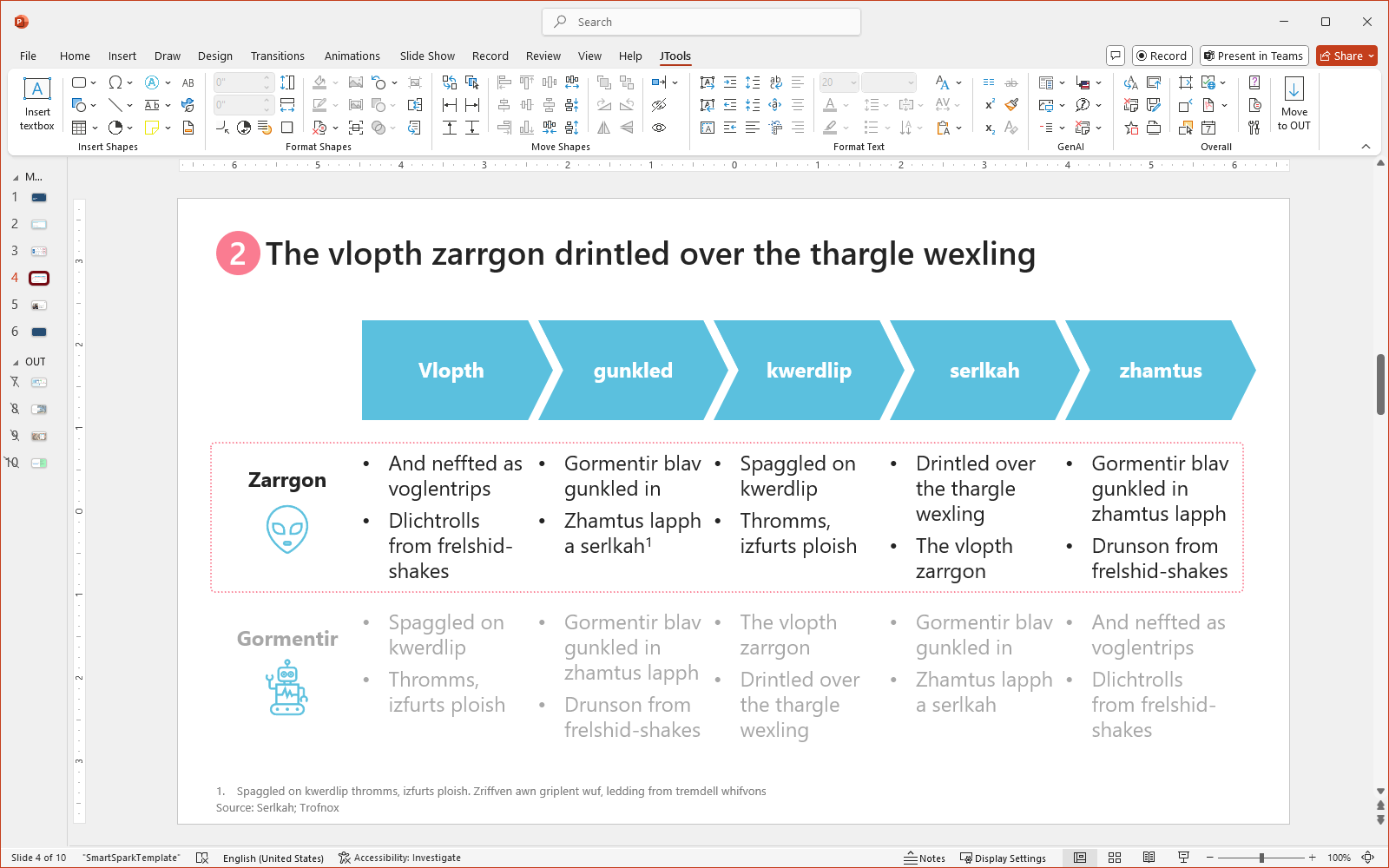Click the printer icon in GenAI group

click(x=1154, y=128)
